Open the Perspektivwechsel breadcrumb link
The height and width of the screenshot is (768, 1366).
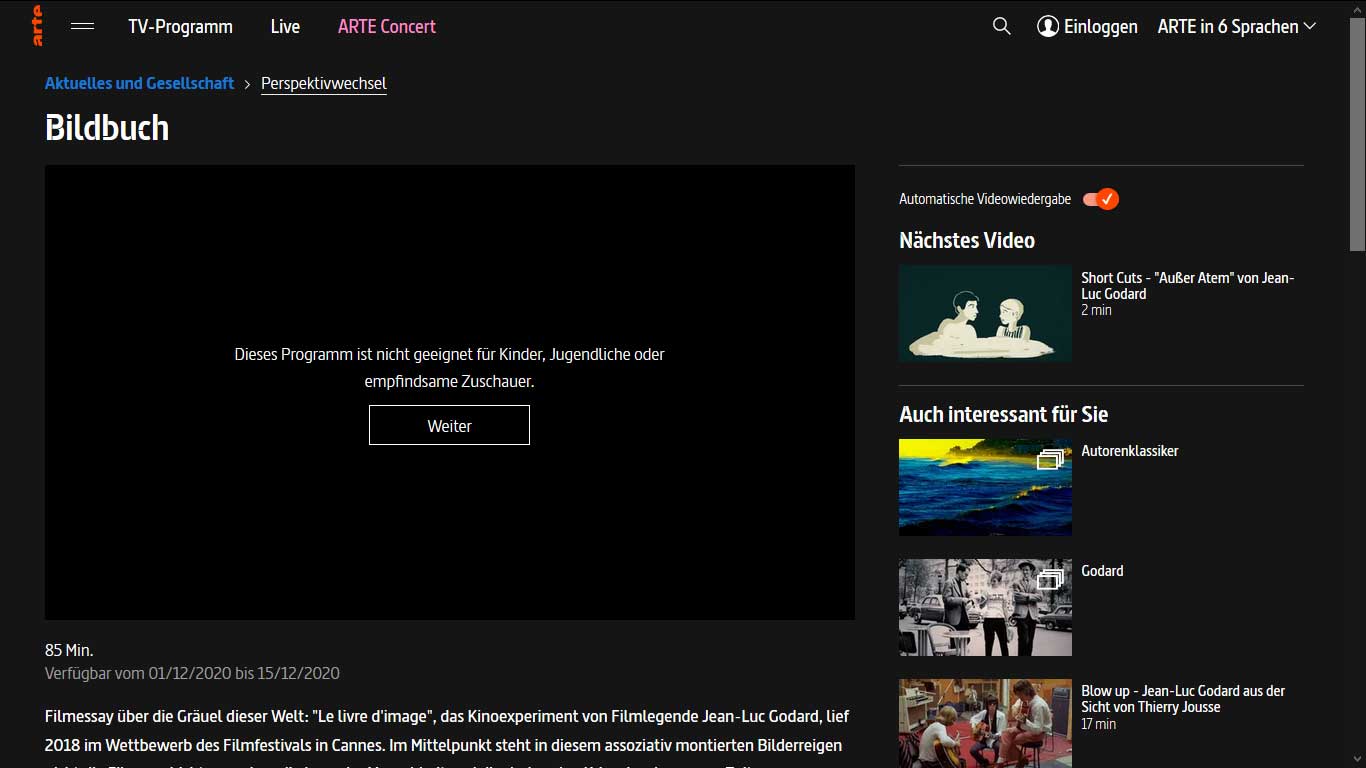point(323,83)
